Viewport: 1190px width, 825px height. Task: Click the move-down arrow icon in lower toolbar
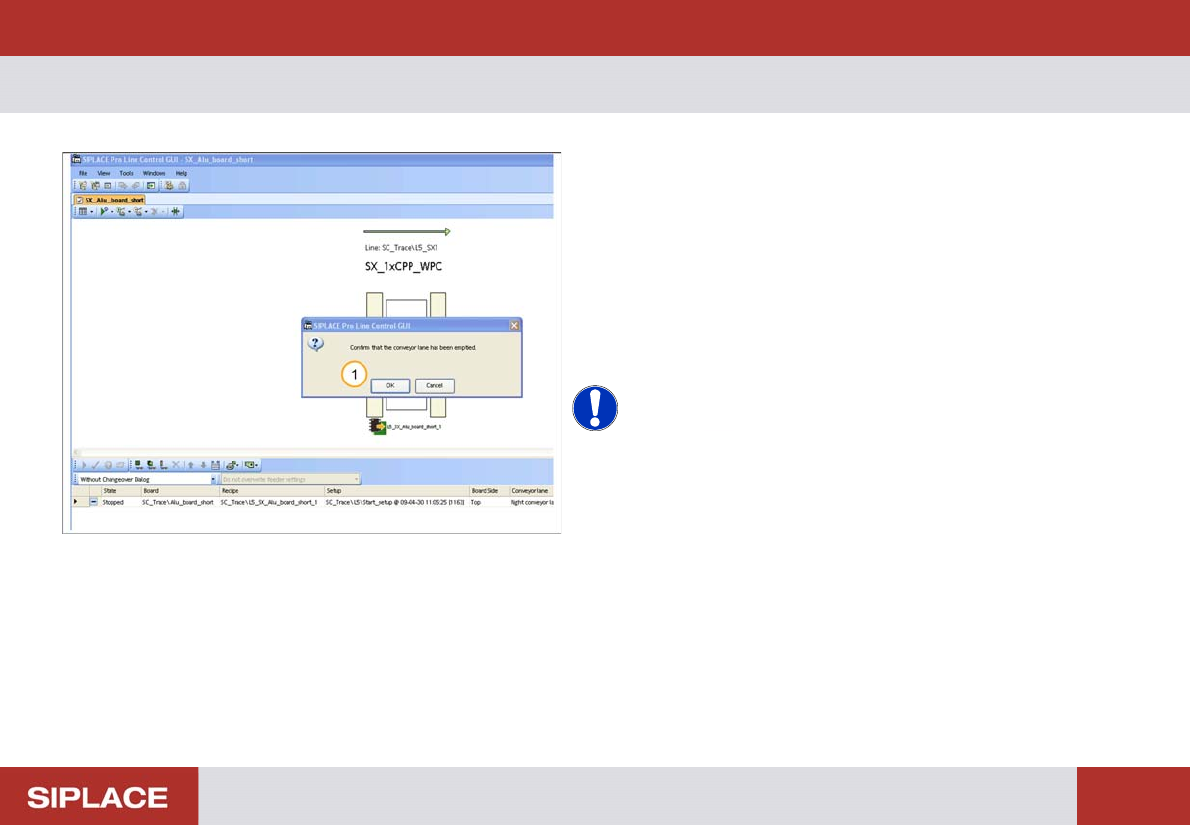tap(203, 465)
